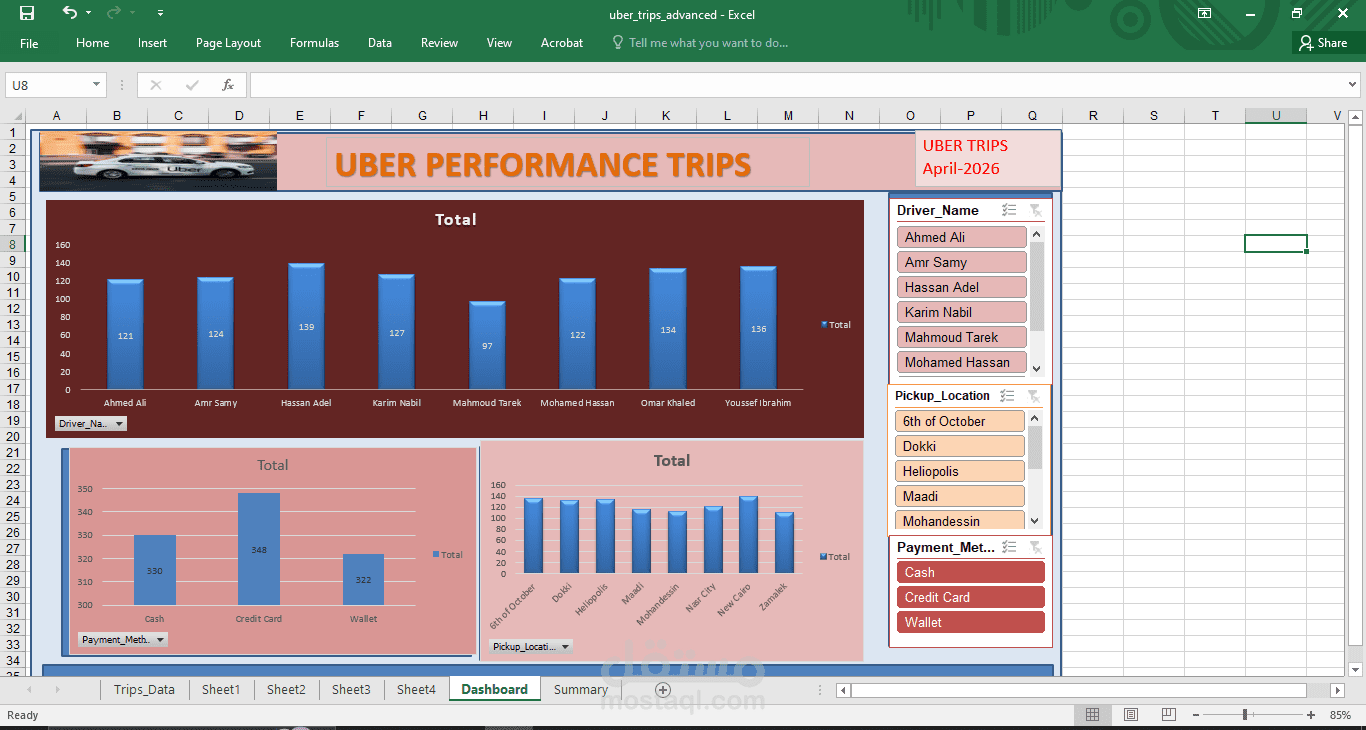Toggle multi-select in Payment_Method slicer

click(1009, 547)
